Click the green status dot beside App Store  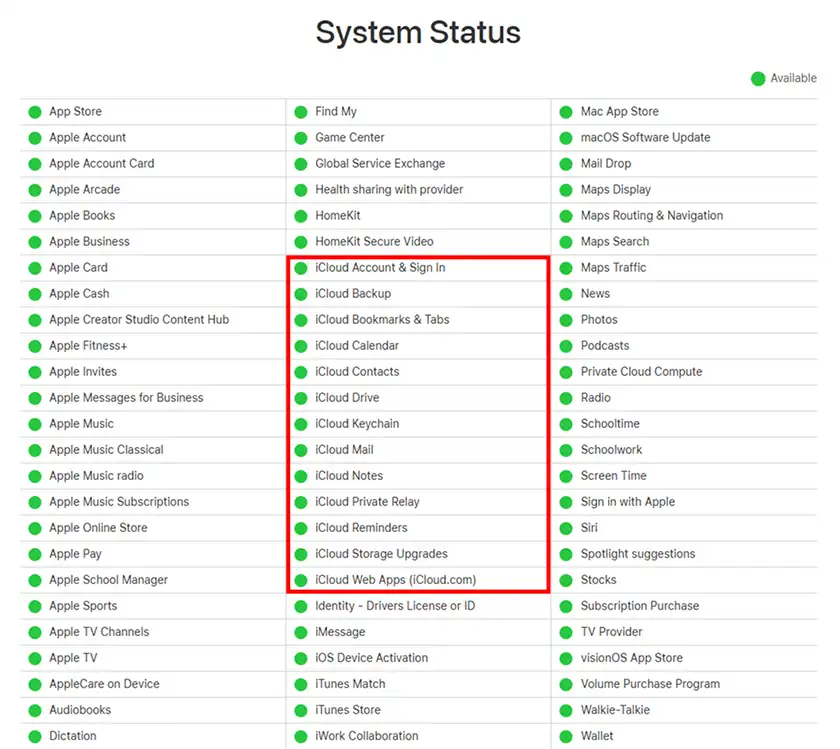click(x=35, y=112)
